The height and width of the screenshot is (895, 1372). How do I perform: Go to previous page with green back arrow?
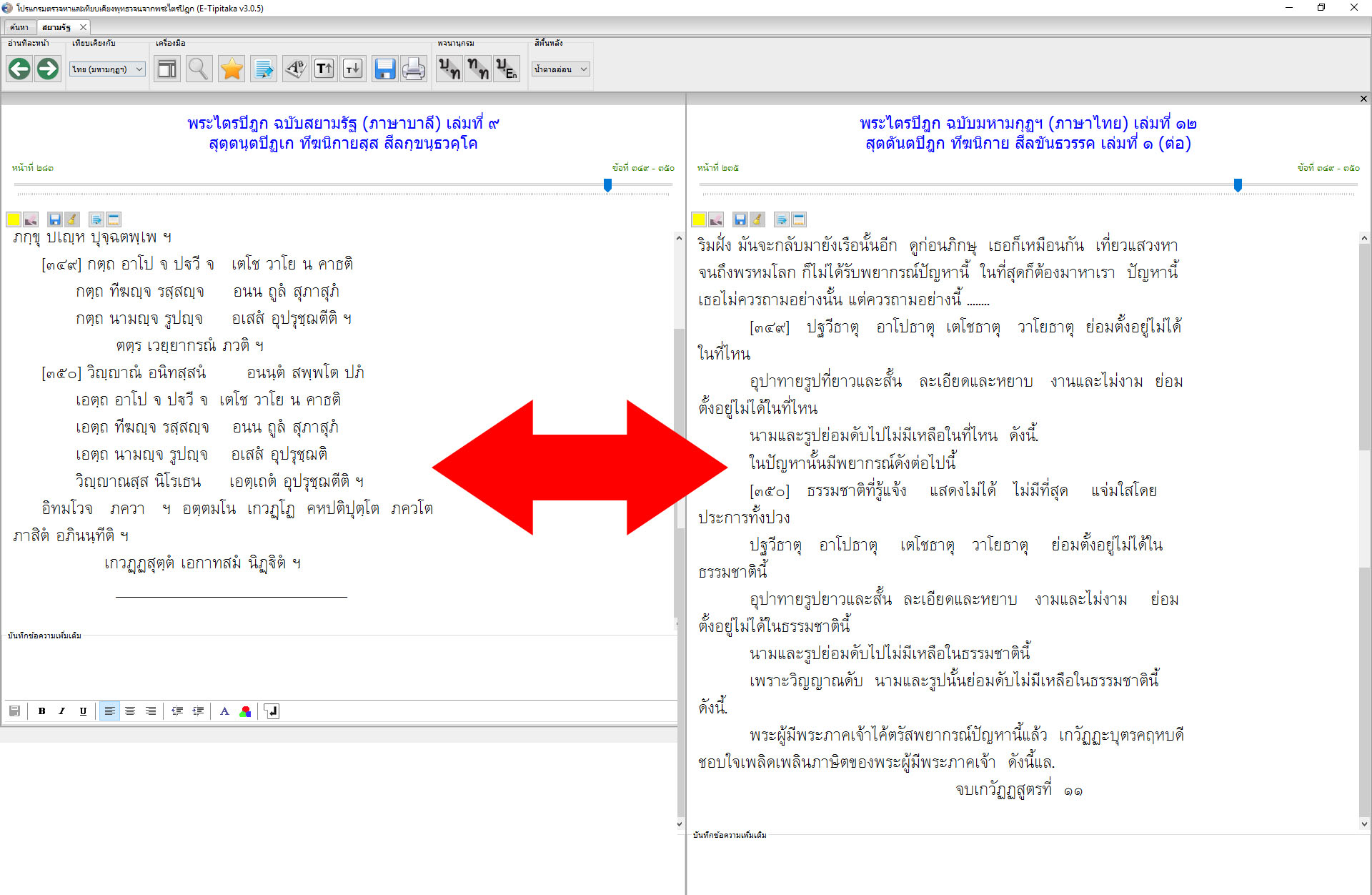19,69
